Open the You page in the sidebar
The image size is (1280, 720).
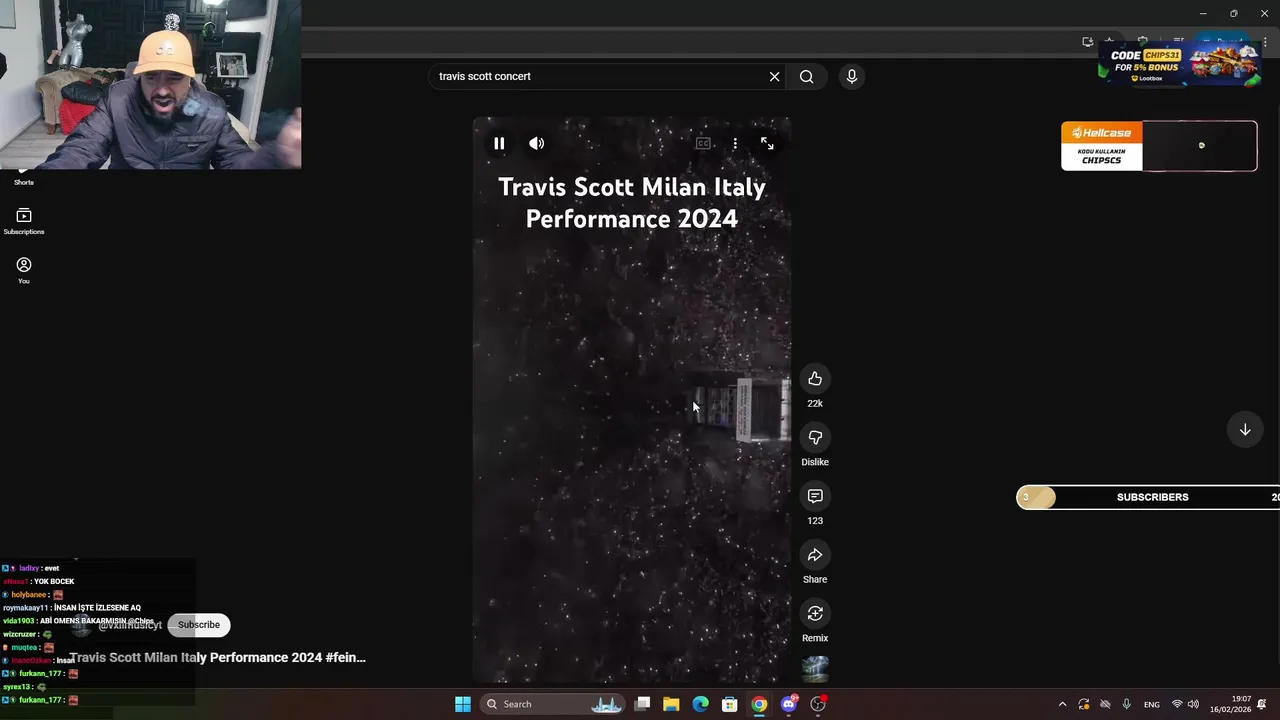click(x=24, y=271)
